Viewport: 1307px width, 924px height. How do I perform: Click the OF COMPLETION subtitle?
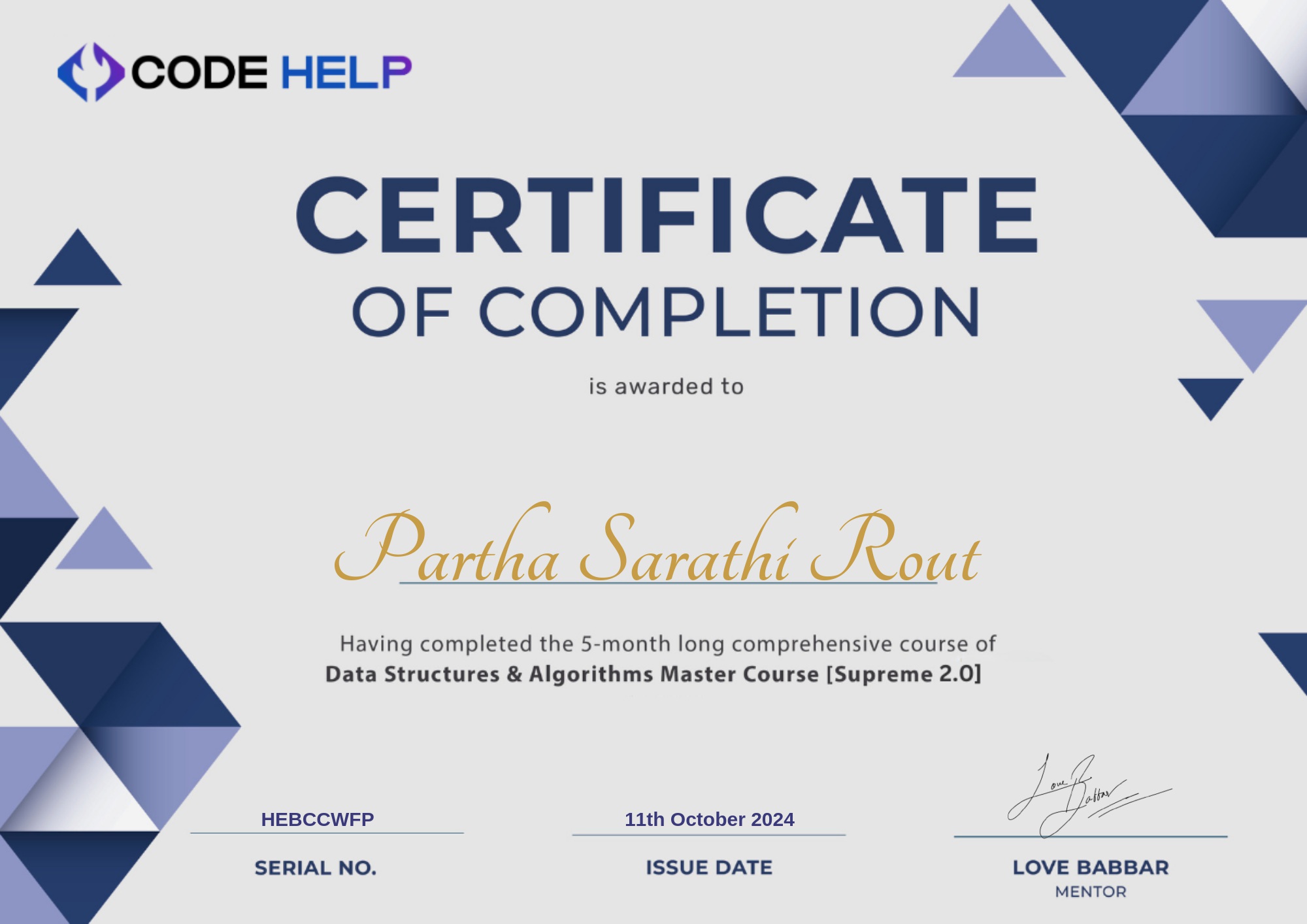(x=667, y=312)
